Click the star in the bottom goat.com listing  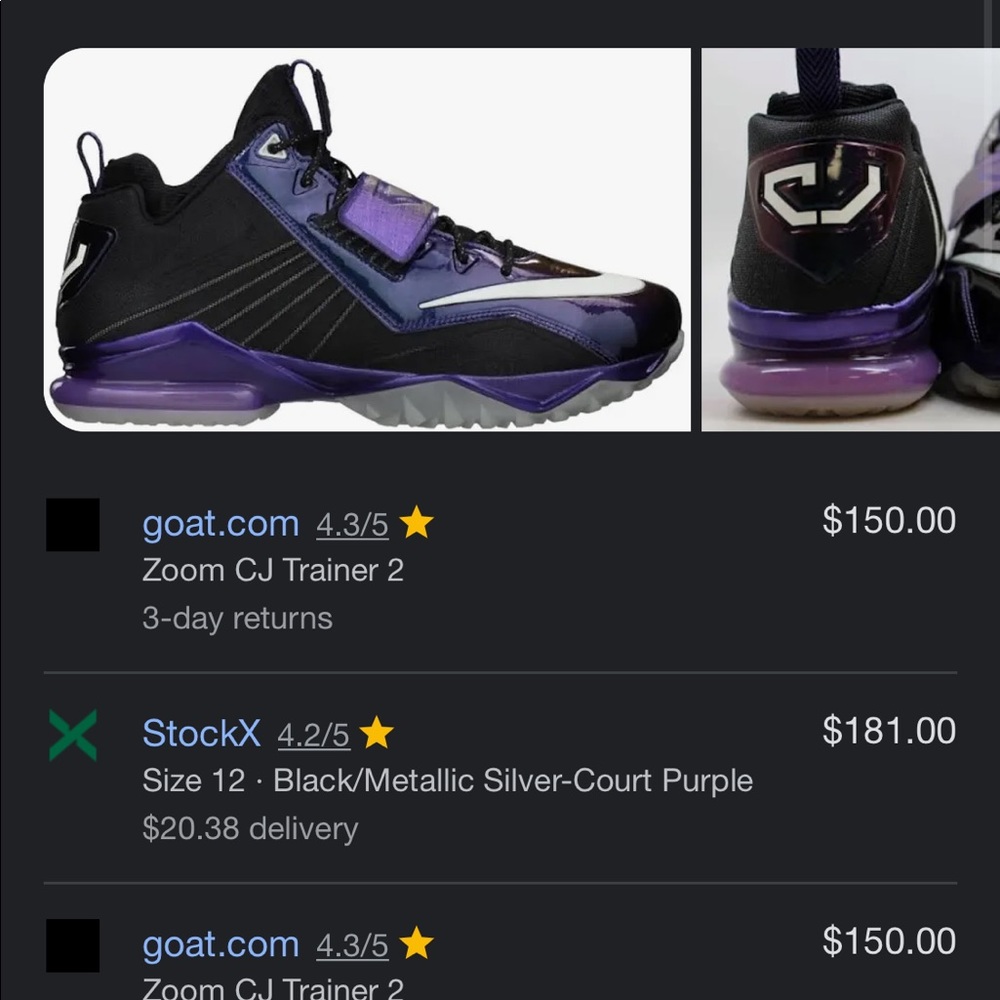pyautogui.click(x=415, y=944)
